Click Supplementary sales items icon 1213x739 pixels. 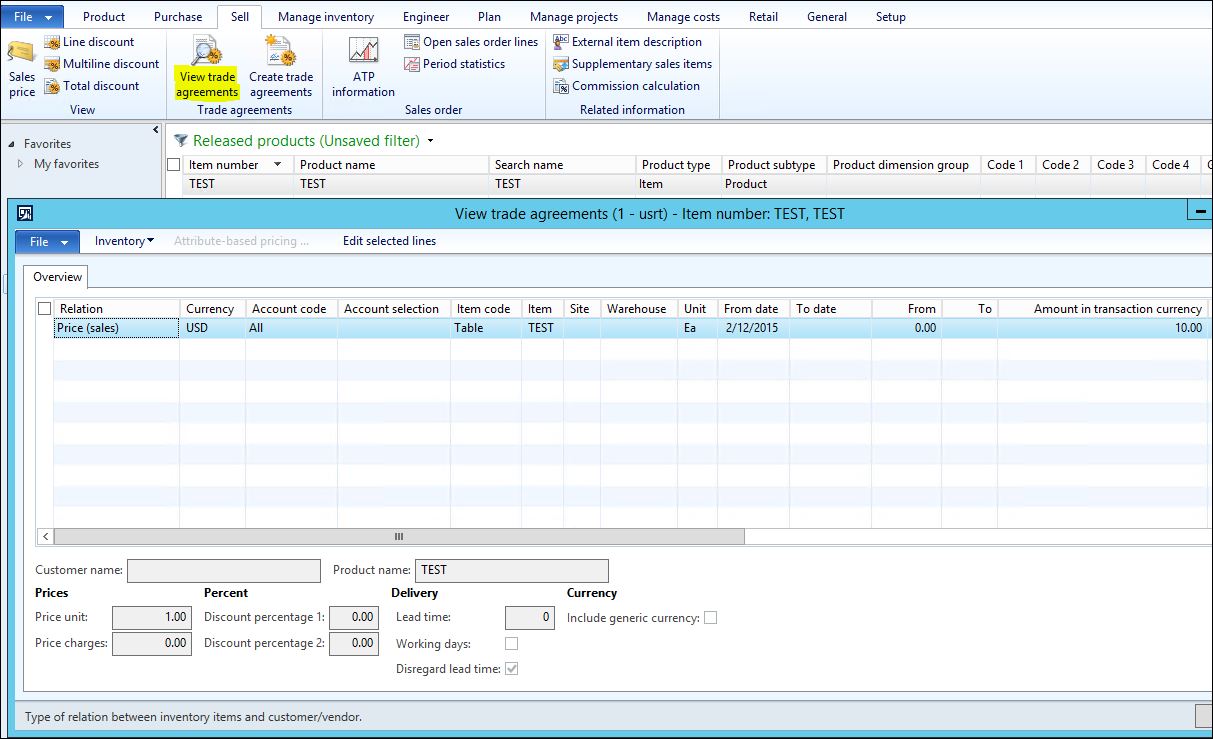coord(561,64)
